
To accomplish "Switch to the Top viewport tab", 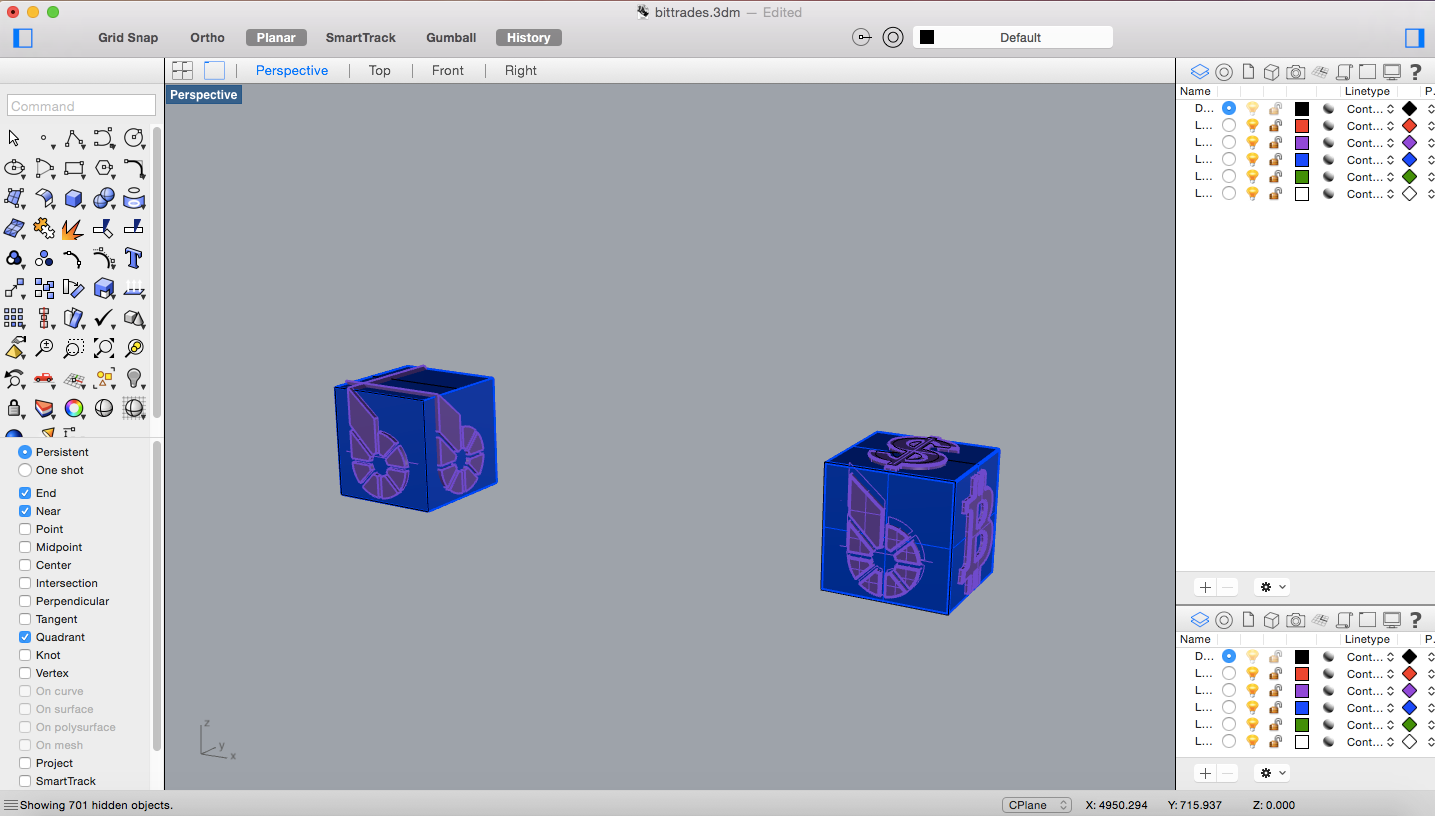I will coord(379,70).
